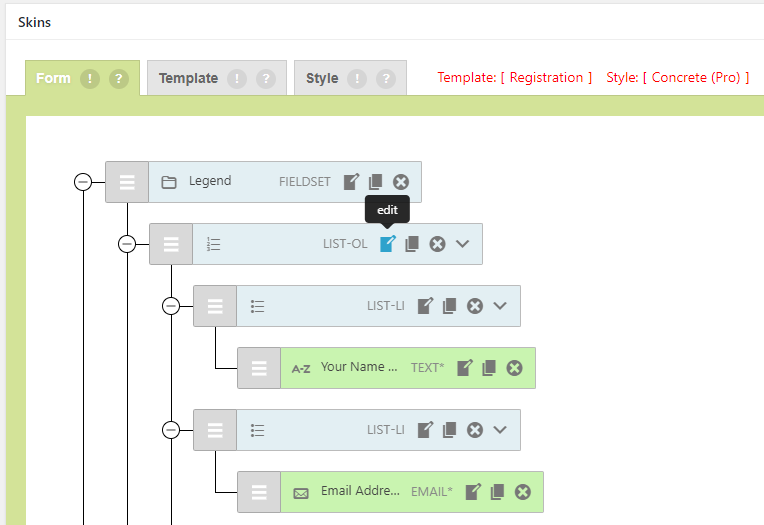Grab the Legend fieldset drag handle

[x=127, y=182]
